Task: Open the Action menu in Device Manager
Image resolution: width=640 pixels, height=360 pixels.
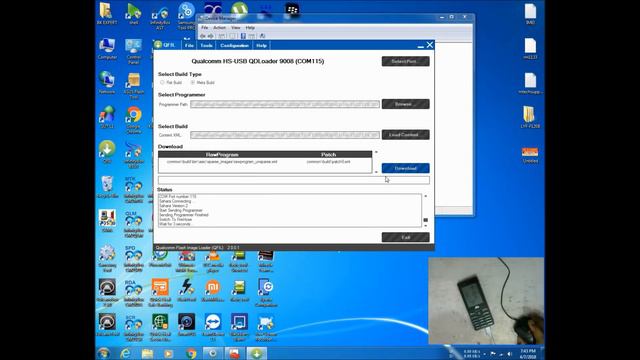Action: click(x=219, y=28)
